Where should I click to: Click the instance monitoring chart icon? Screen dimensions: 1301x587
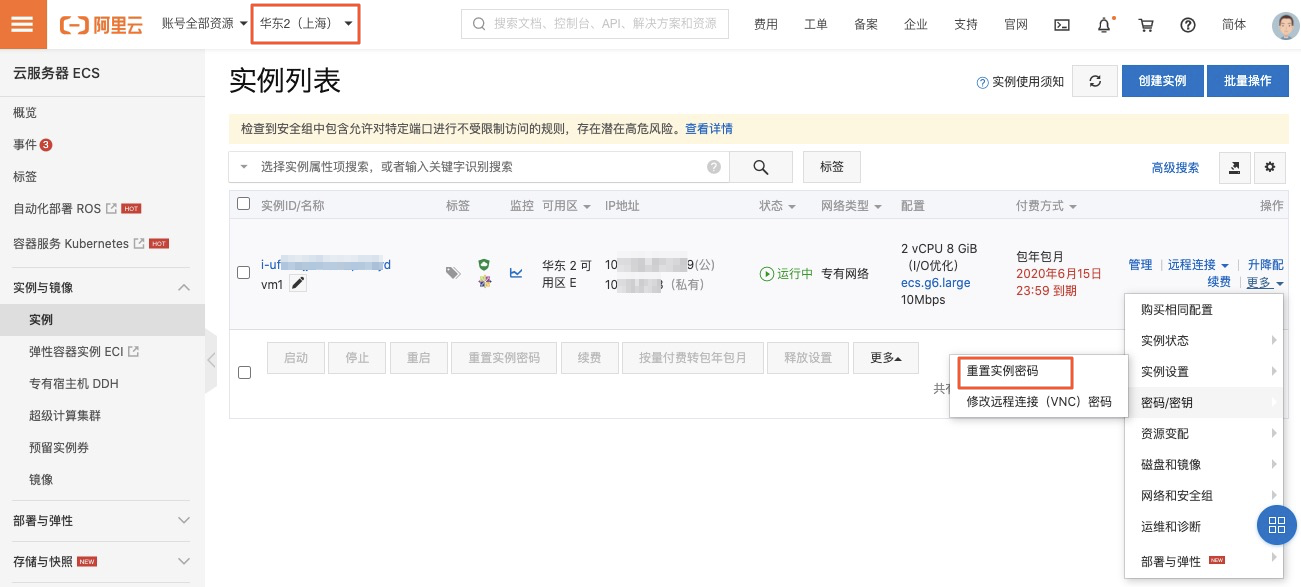click(516, 272)
